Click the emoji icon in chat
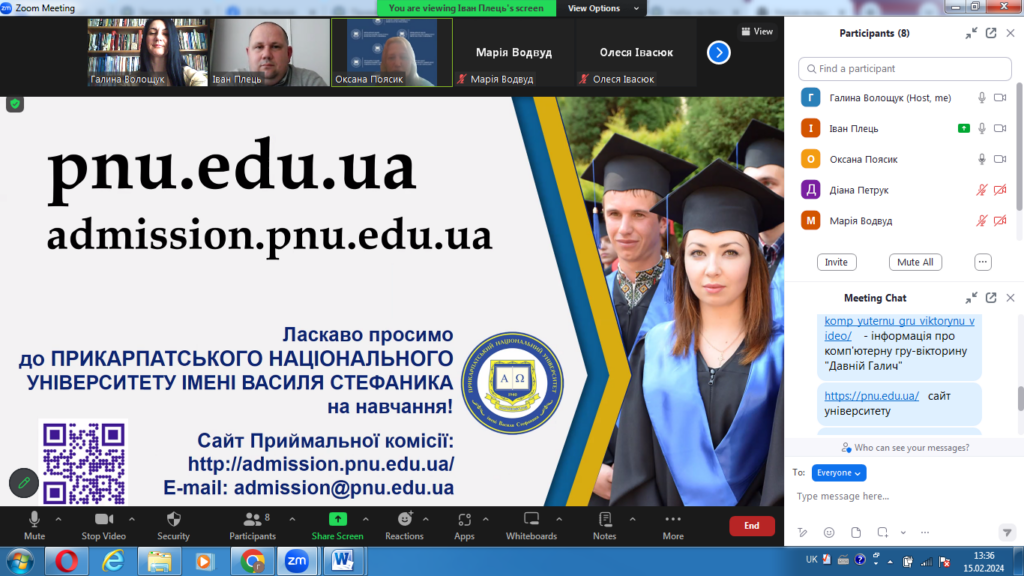Image resolution: width=1024 pixels, height=576 pixels. pyautogui.click(x=829, y=532)
